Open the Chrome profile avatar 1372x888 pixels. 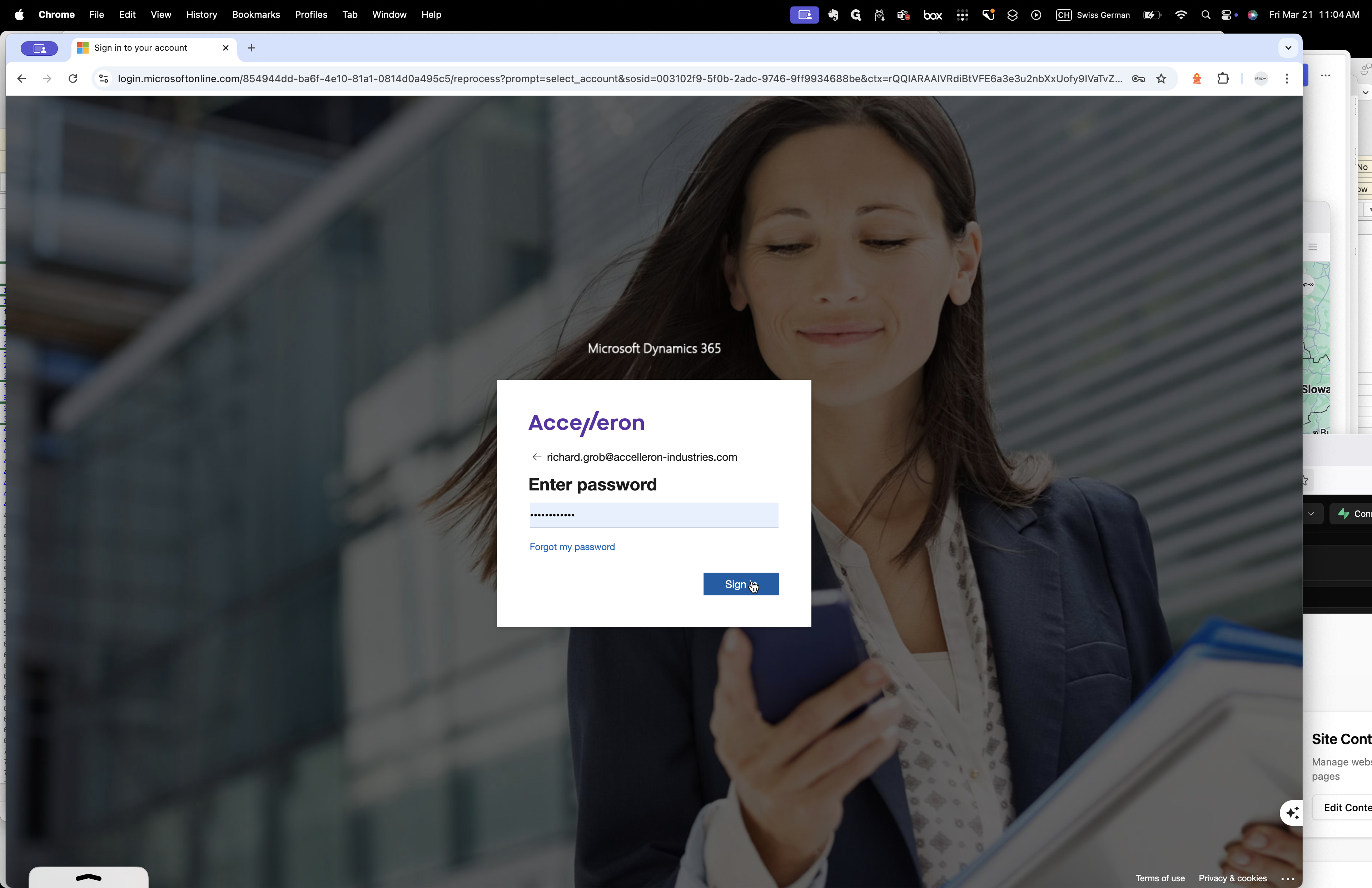coord(1261,78)
